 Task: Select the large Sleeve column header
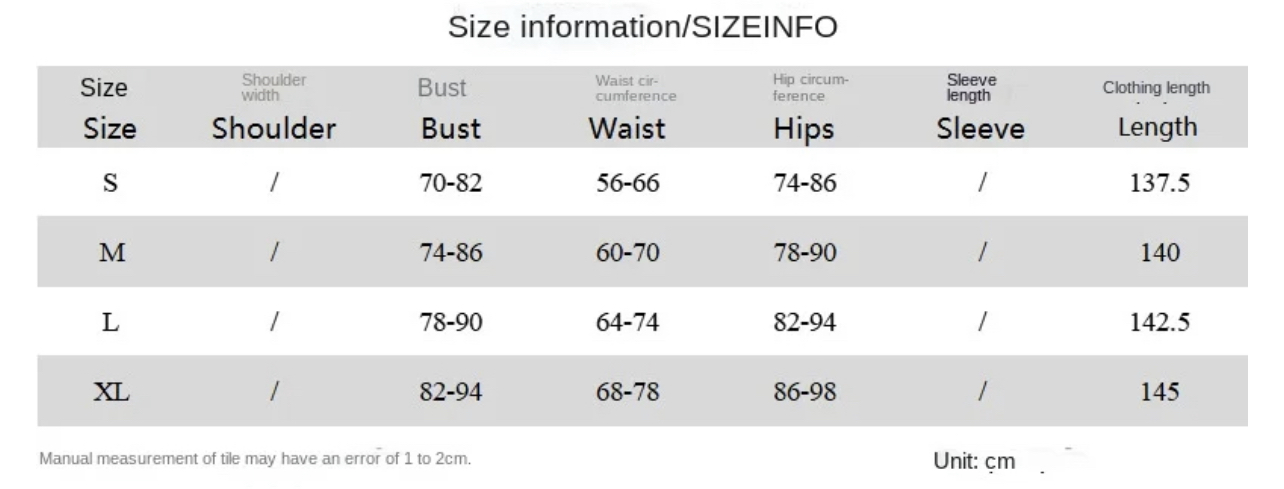(980, 129)
